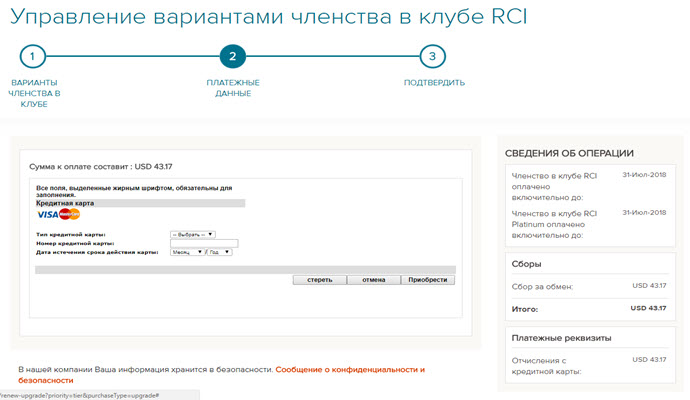Click 'Дата истечения срока действия карты' label
This screenshot has width=690, height=400.
tap(97, 252)
